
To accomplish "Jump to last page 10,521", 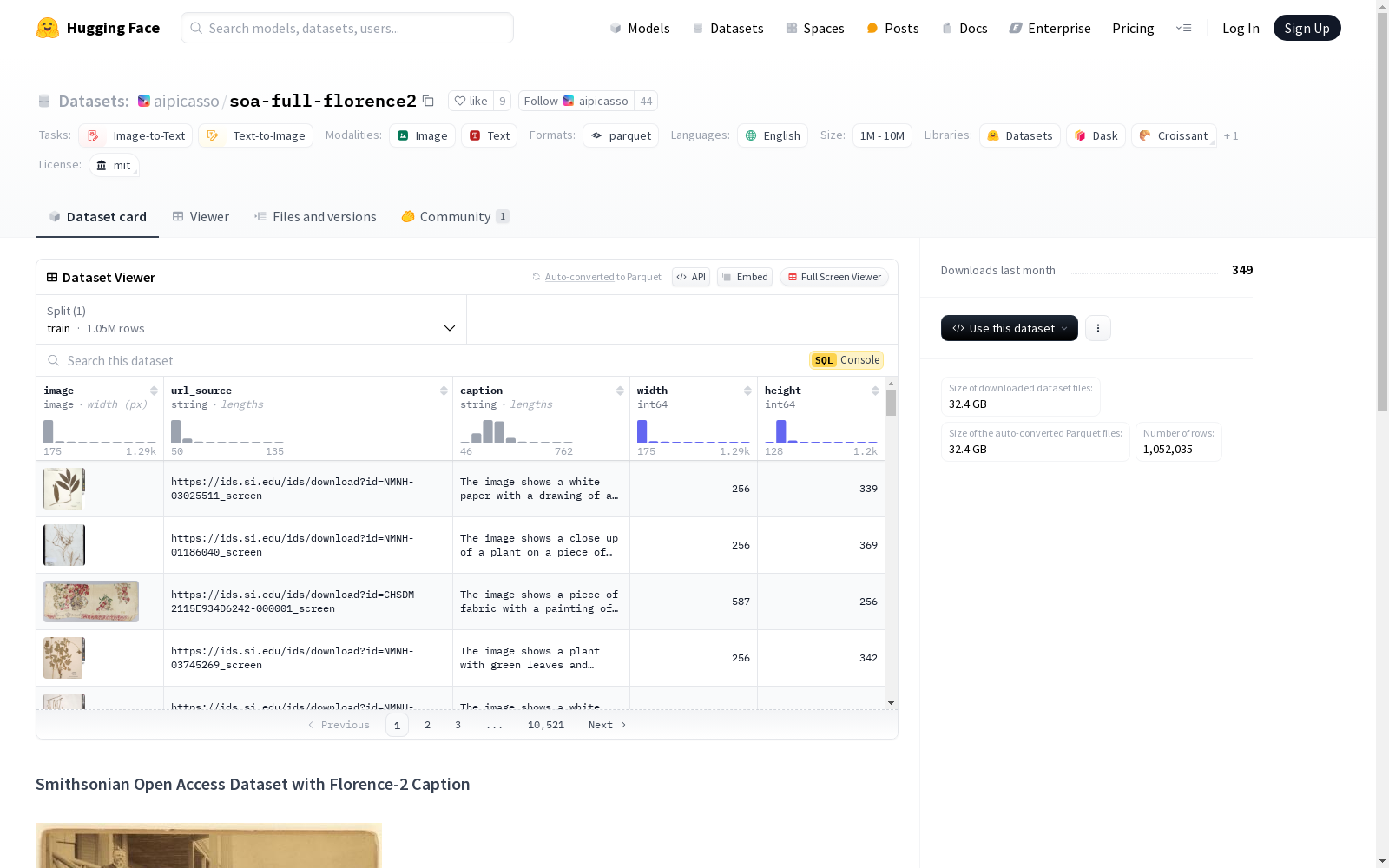I will click(x=546, y=725).
